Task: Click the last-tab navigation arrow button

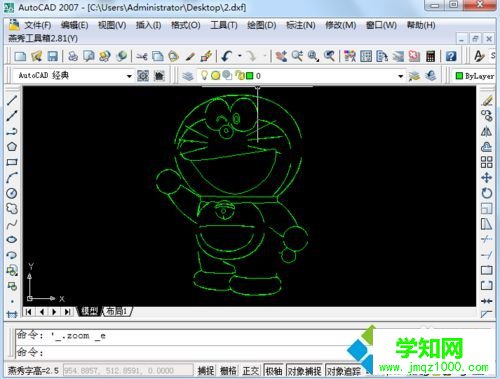Action: pyautogui.click(x=67, y=312)
